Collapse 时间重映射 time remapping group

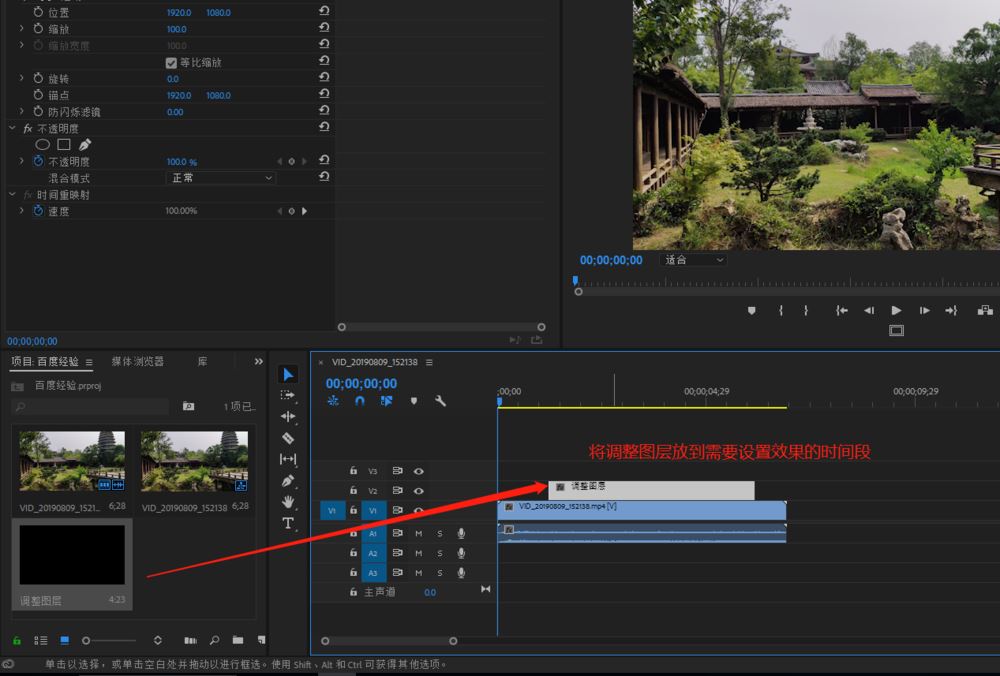point(12,195)
